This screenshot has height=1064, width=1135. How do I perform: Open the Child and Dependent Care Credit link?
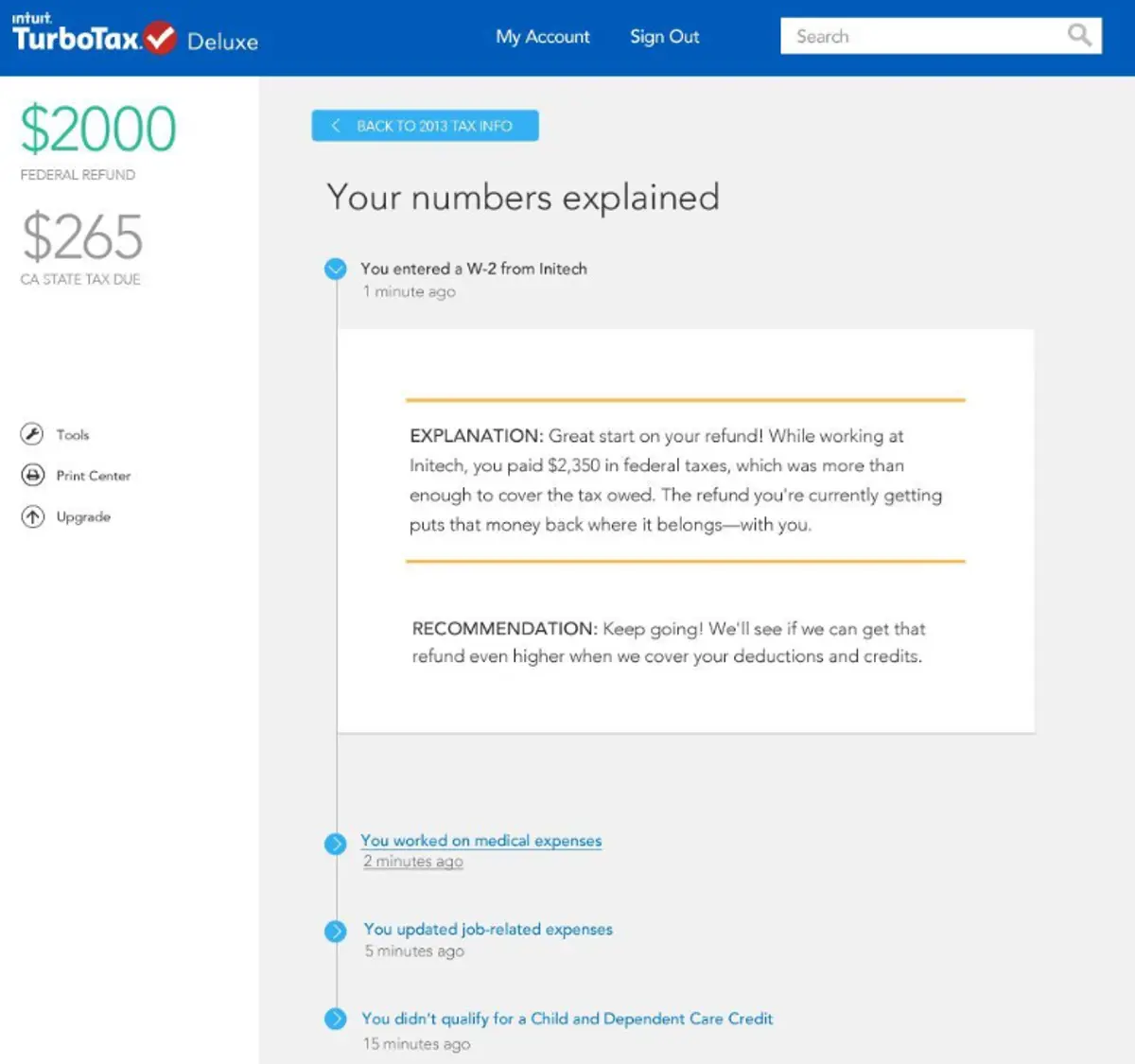[x=567, y=1019]
